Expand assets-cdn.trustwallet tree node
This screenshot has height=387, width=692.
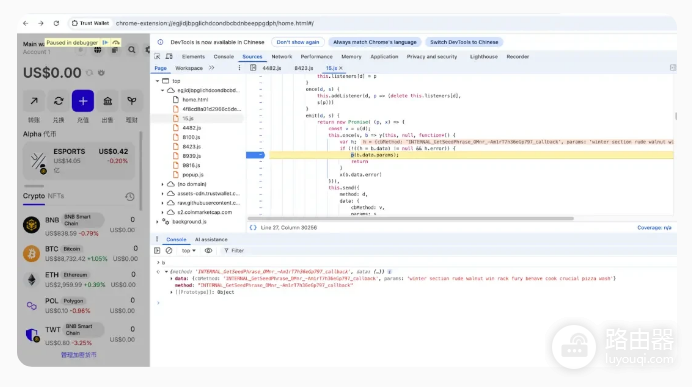pos(162,194)
